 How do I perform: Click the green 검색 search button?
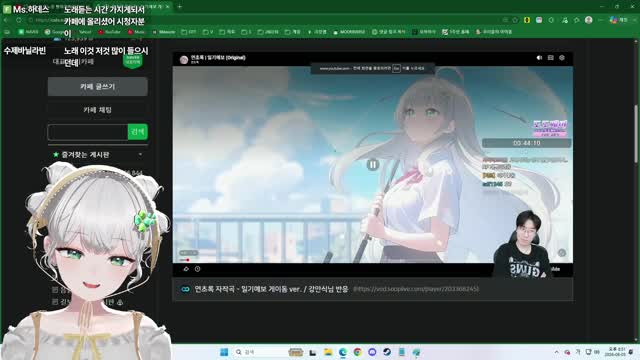[138, 132]
